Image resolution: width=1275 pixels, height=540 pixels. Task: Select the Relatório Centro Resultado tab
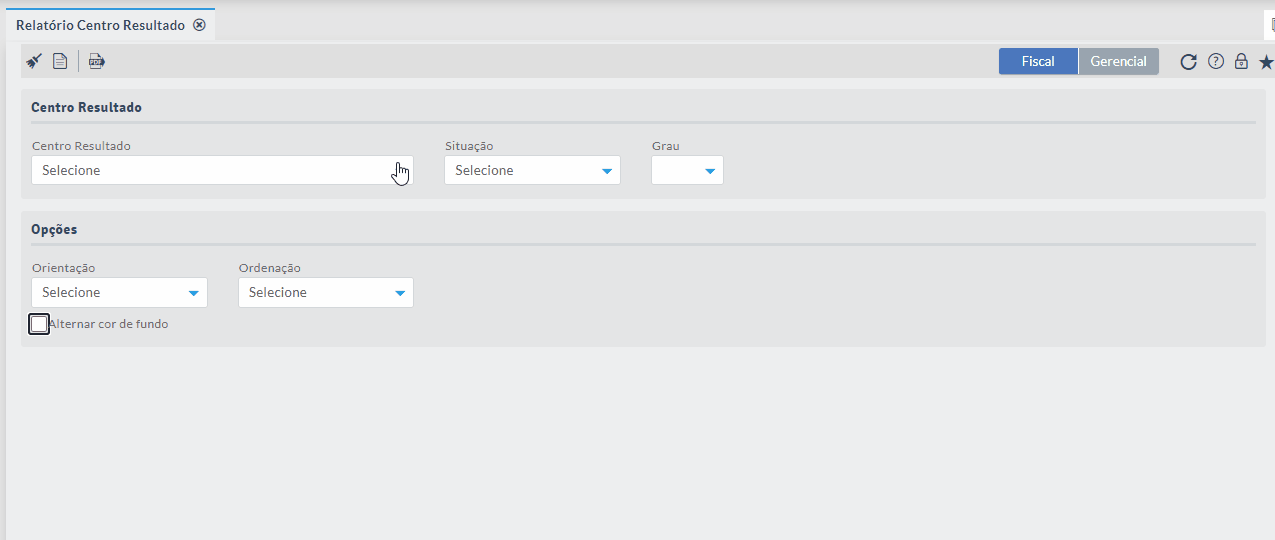point(100,25)
